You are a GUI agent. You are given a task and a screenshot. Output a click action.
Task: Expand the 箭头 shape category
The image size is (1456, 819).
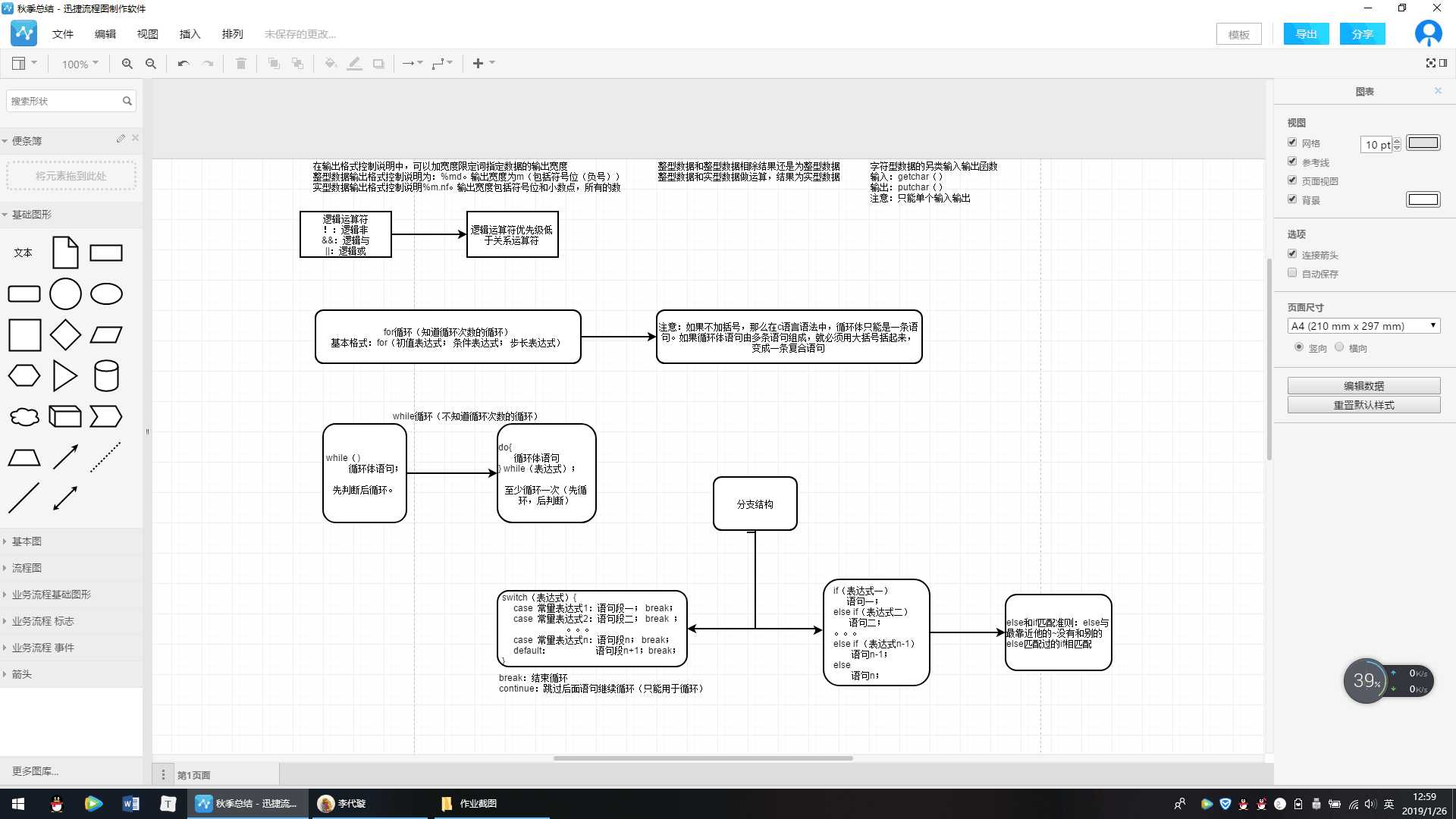pyautogui.click(x=71, y=674)
